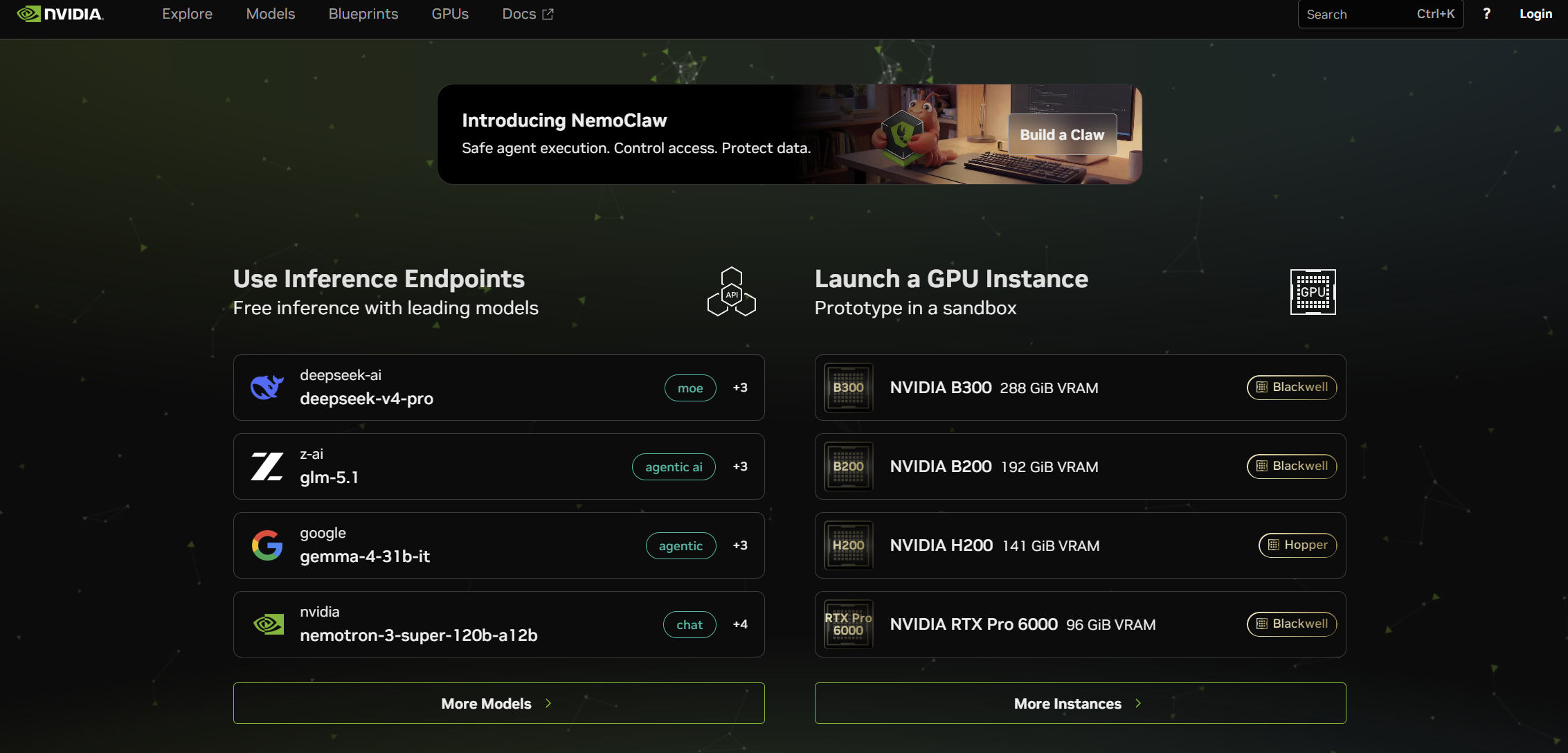1568x753 pixels.
Task: Toggle the agentic ai tag on glm-5.1
Action: (673, 466)
